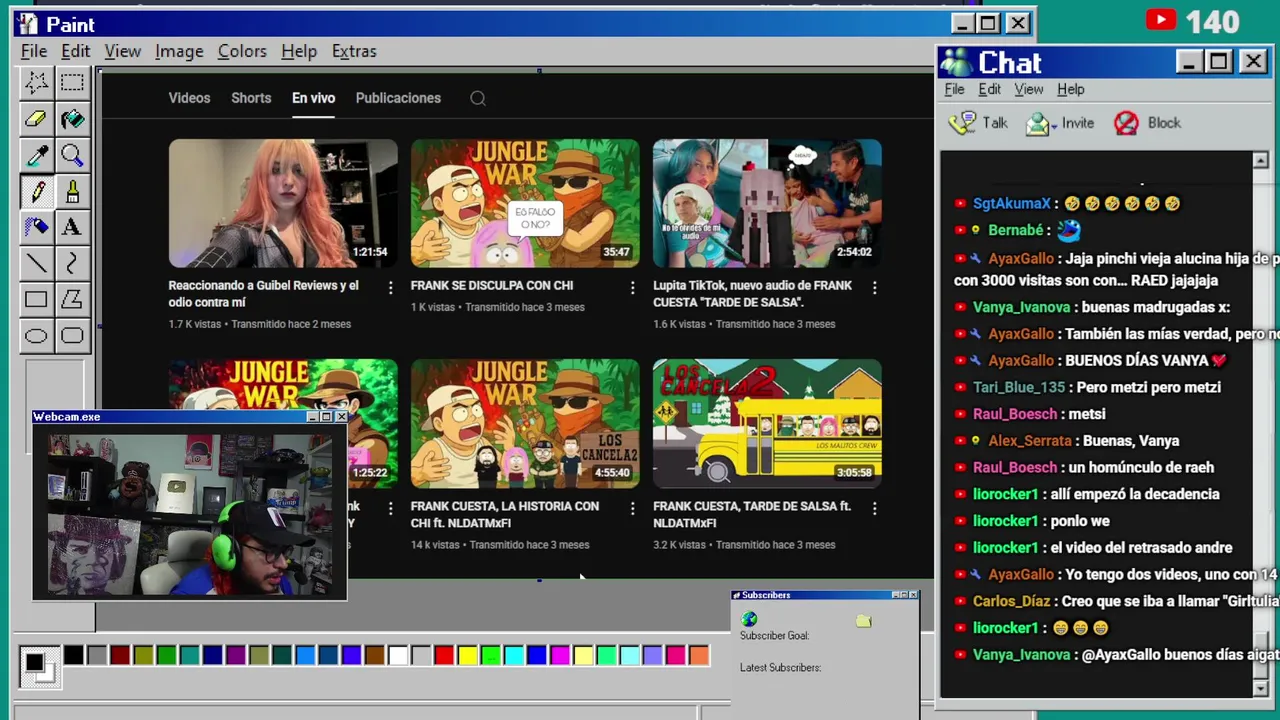Open the File menu in Paint
Screen dimensions: 1280x720
[x=34, y=51]
